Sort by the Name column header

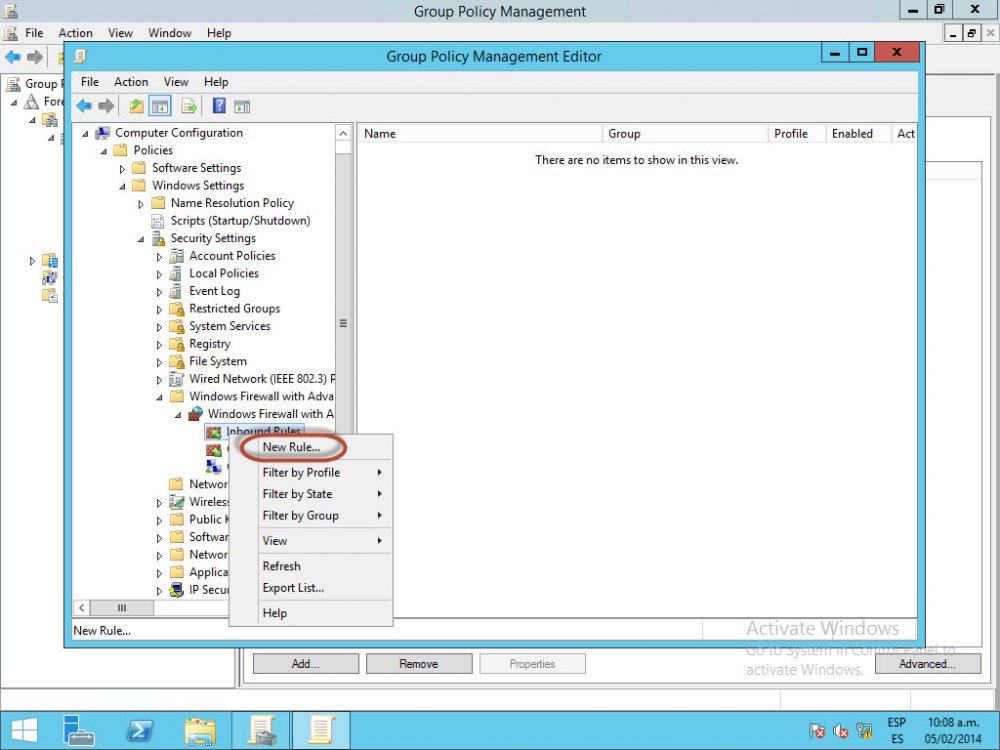coord(480,133)
